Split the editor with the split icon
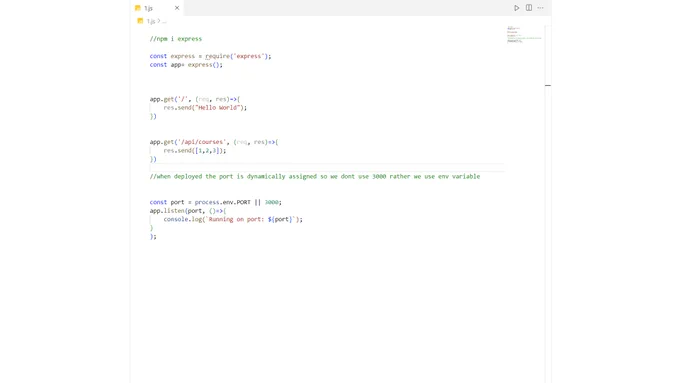 click(x=529, y=8)
